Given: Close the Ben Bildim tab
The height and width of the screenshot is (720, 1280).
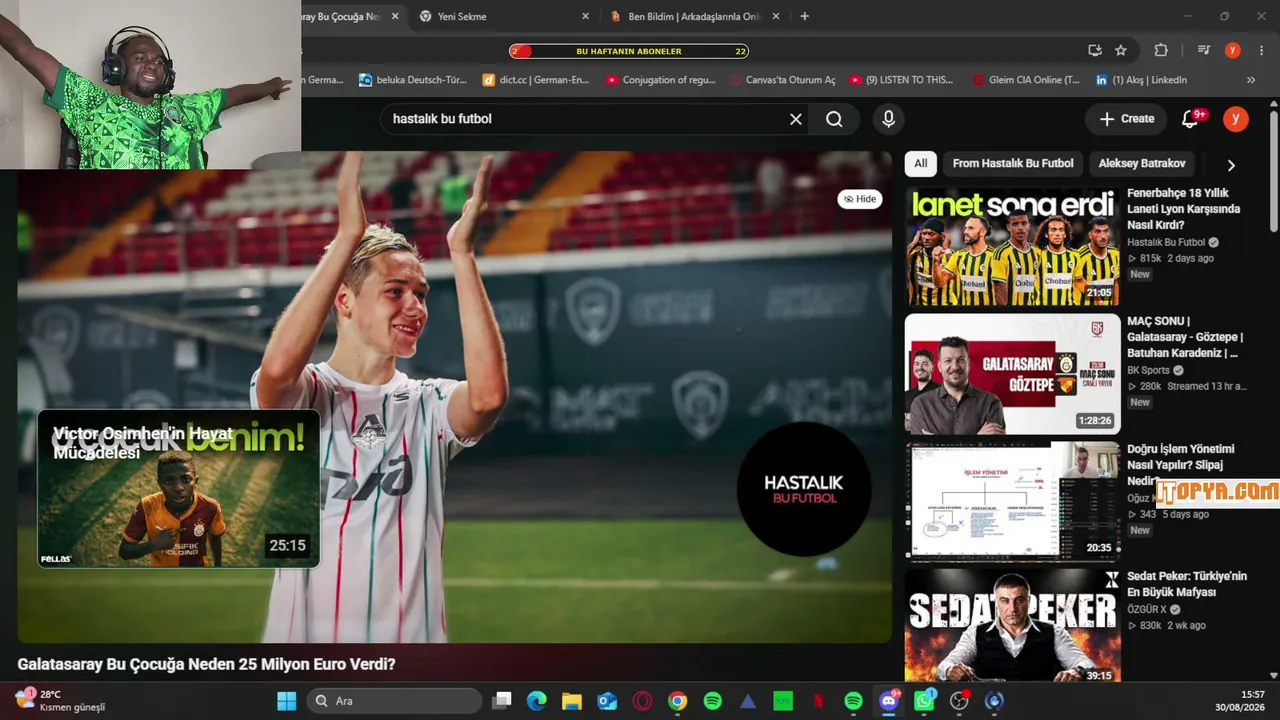Looking at the screenshot, I should [x=776, y=16].
